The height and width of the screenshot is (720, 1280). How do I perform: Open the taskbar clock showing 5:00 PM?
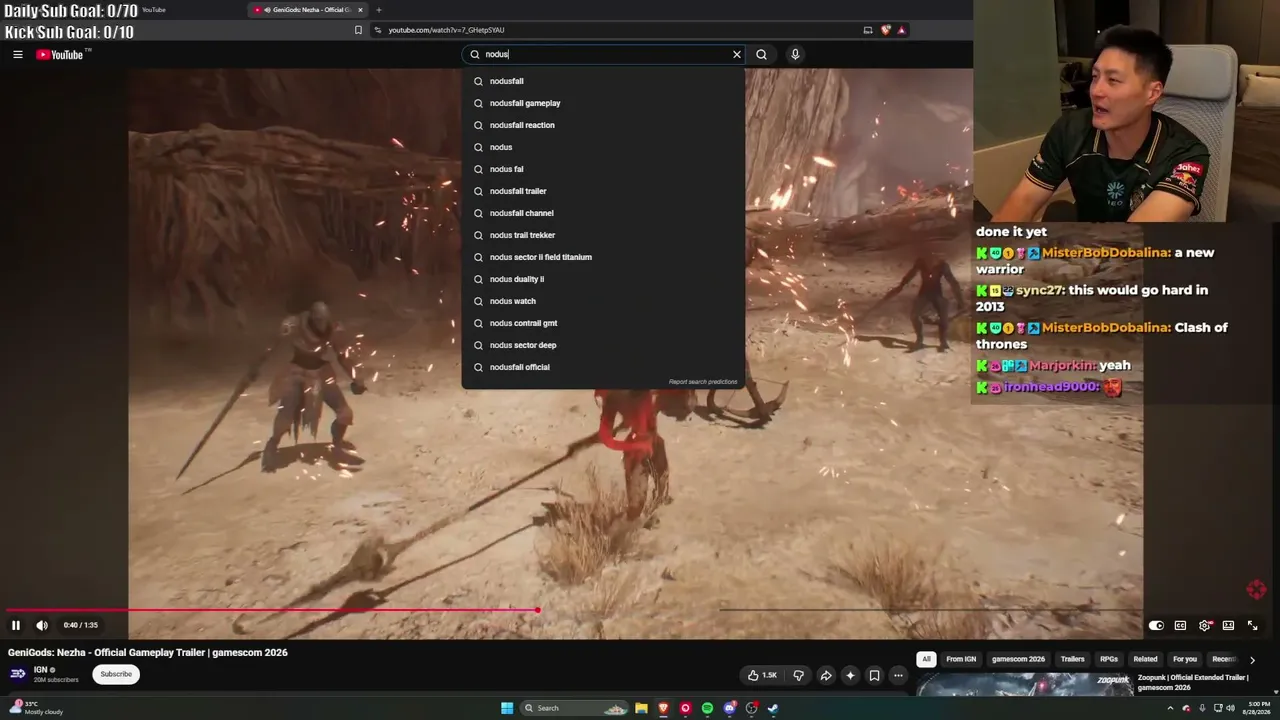(1259, 708)
